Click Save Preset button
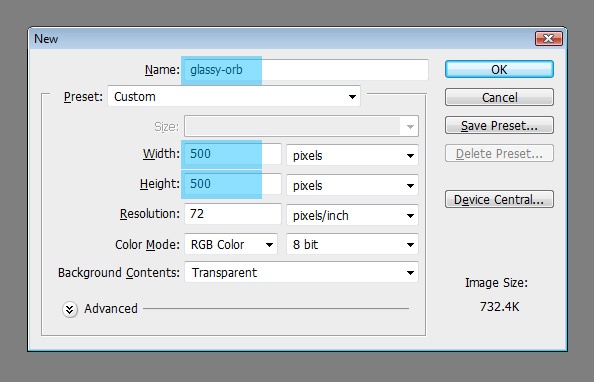 (x=499, y=125)
